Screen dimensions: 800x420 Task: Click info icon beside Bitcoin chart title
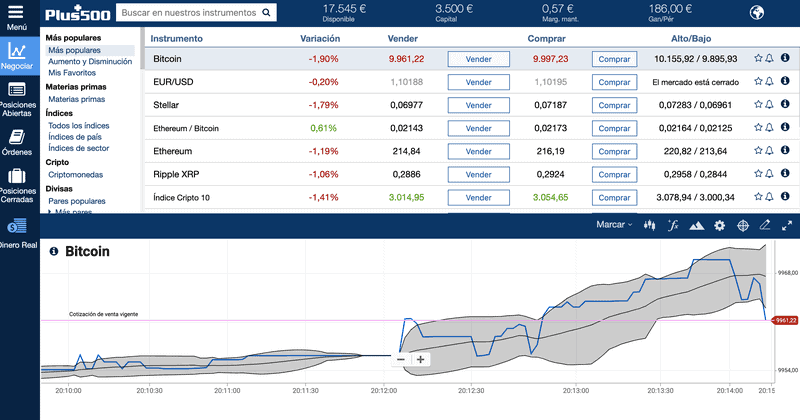point(54,251)
